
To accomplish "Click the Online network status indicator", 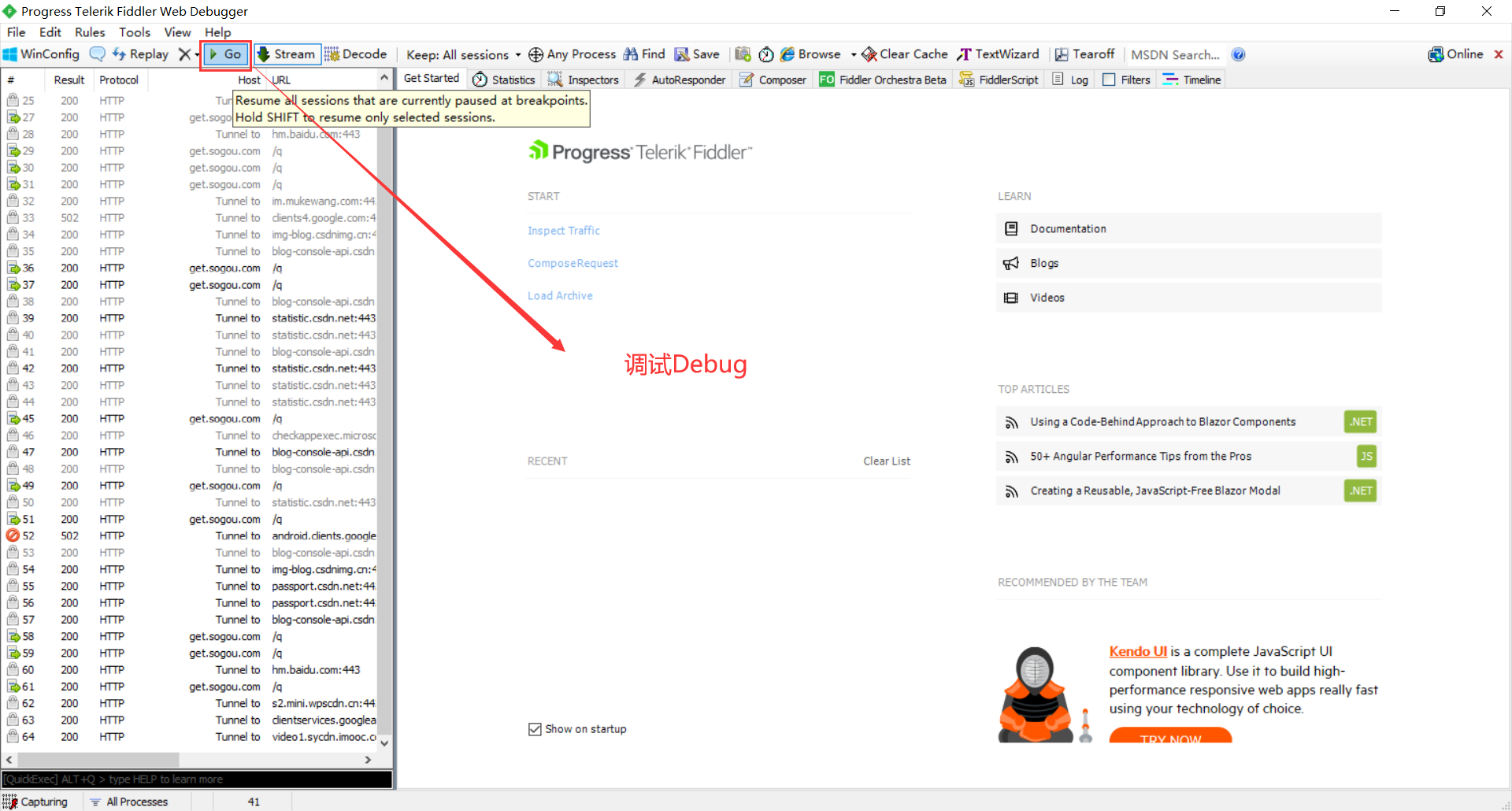I will tap(1456, 54).
